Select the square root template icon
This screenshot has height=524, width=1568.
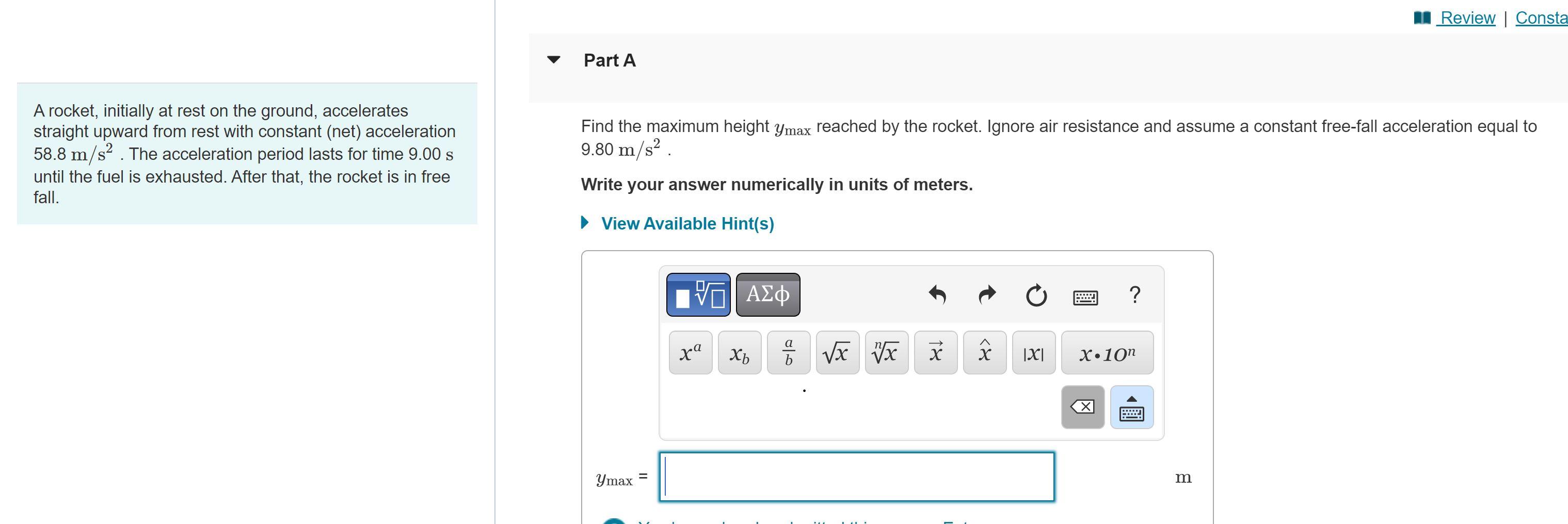(837, 353)
